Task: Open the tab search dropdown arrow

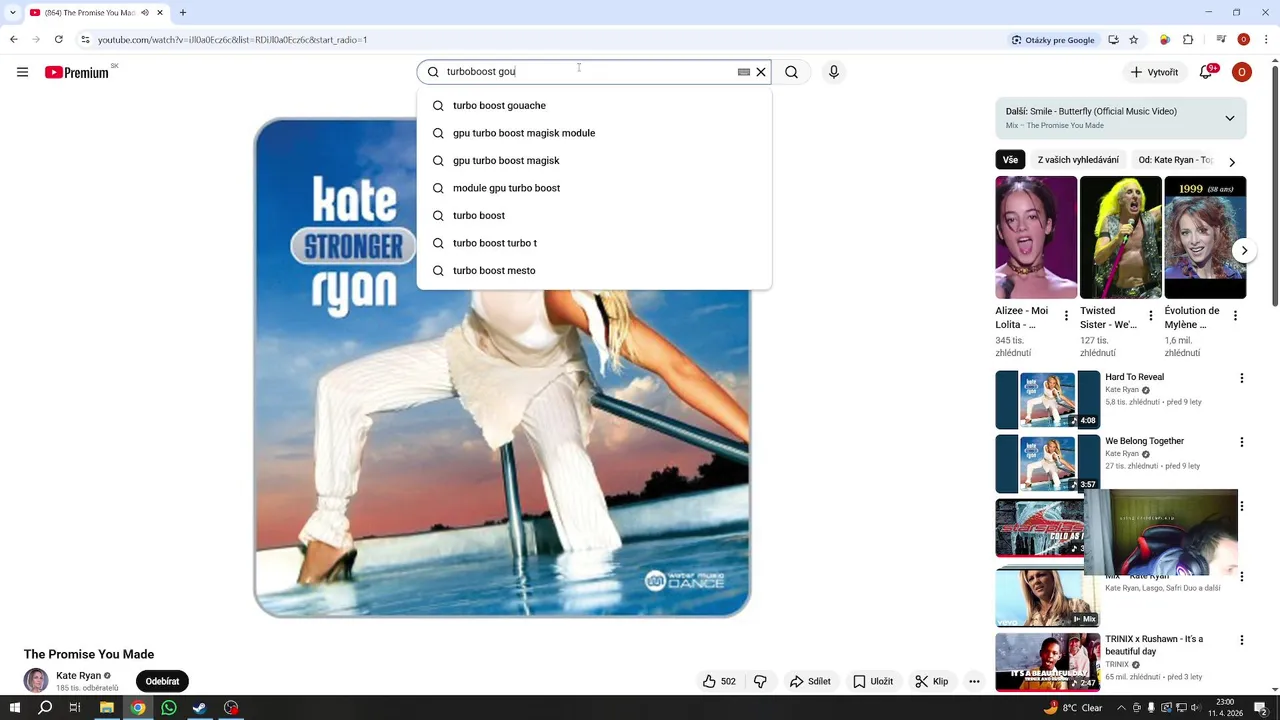Action: click(12, 13)
